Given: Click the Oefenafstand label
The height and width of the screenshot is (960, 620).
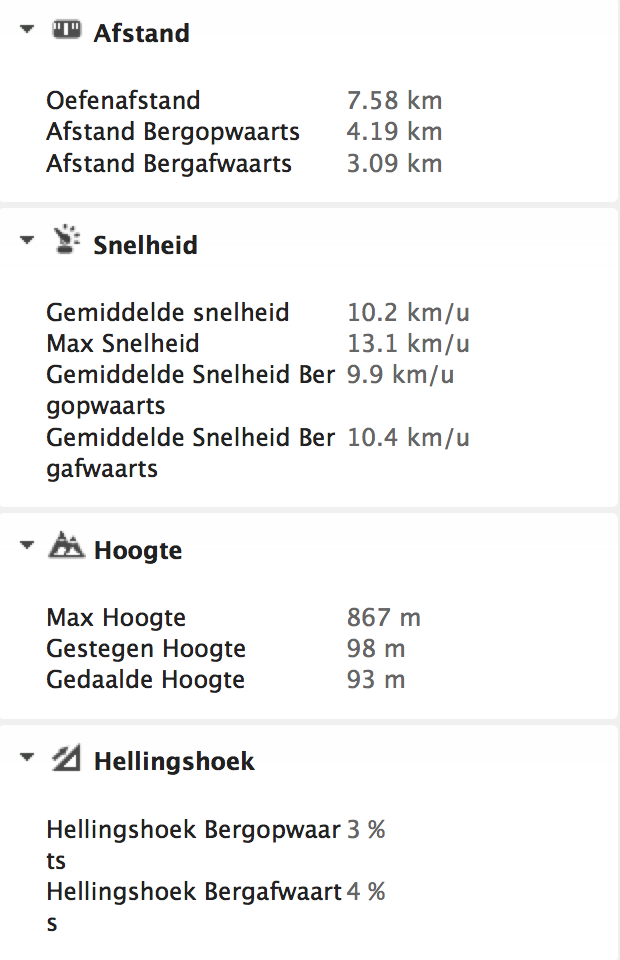Looking at the screenshot, I should tap(122, 100).
